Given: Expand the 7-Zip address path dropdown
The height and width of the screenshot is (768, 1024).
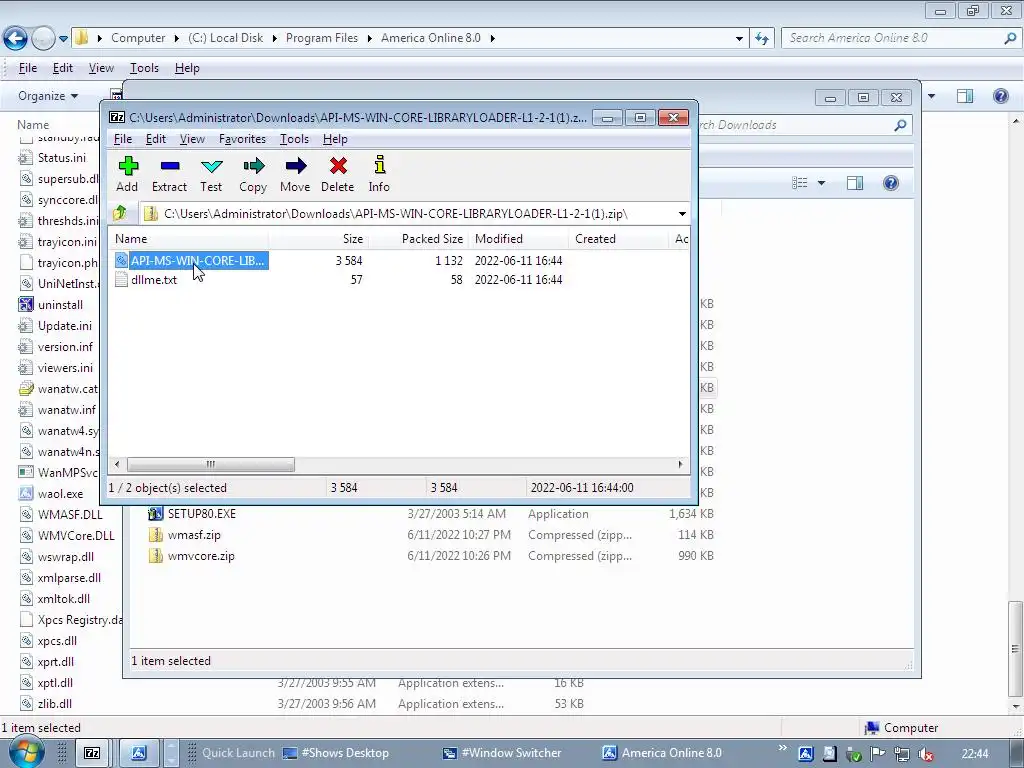Looking at the screenshot, I should click(682, 214).
